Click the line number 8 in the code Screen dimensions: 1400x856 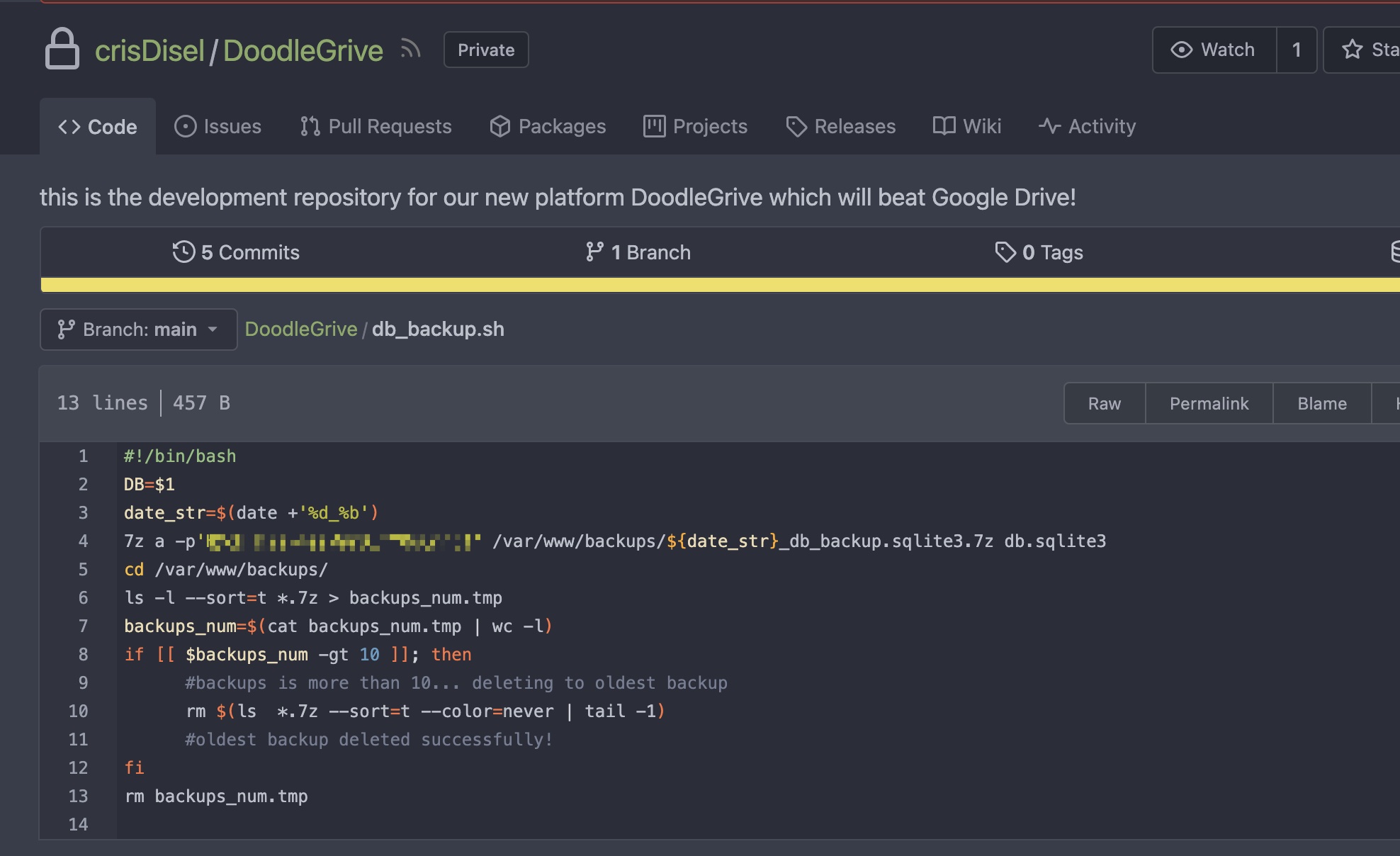click(83, 654)
